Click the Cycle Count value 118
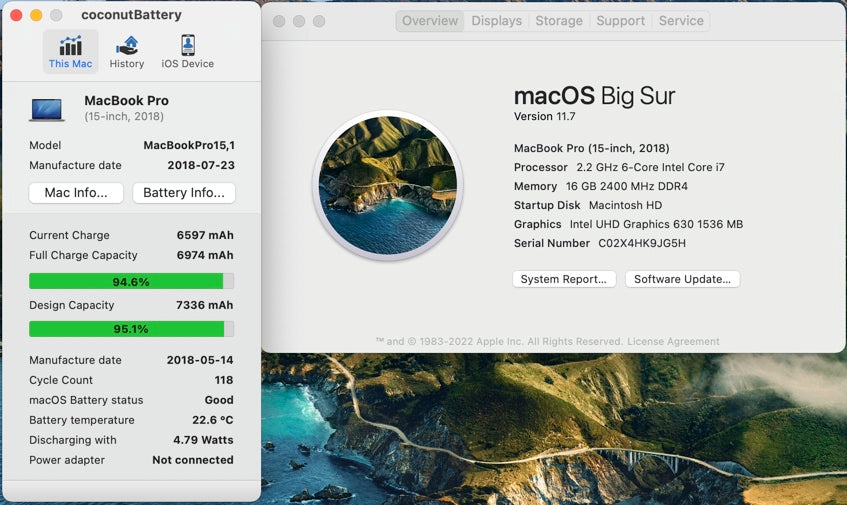 click(224, 380)
